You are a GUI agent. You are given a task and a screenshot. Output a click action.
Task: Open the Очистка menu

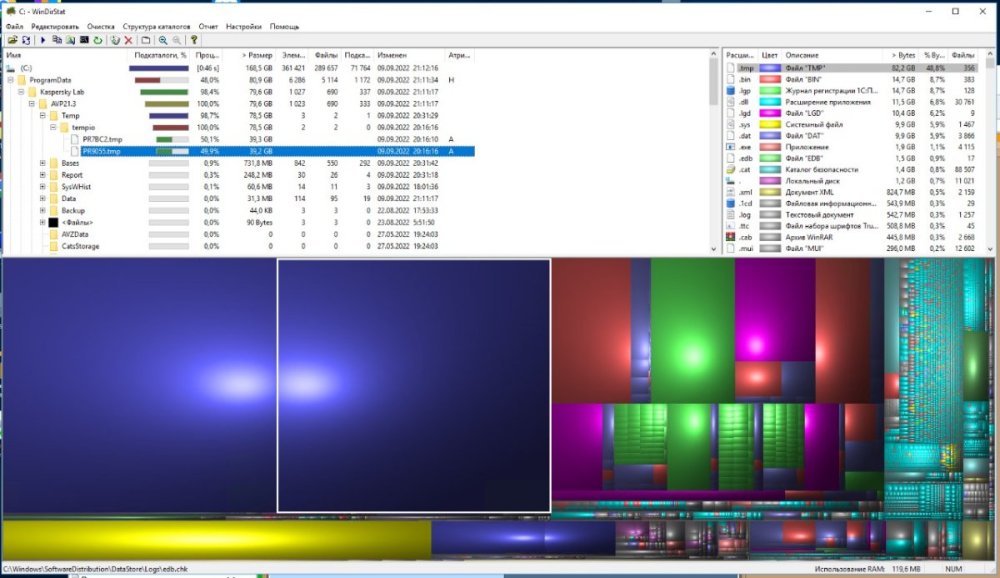(100, 26)
